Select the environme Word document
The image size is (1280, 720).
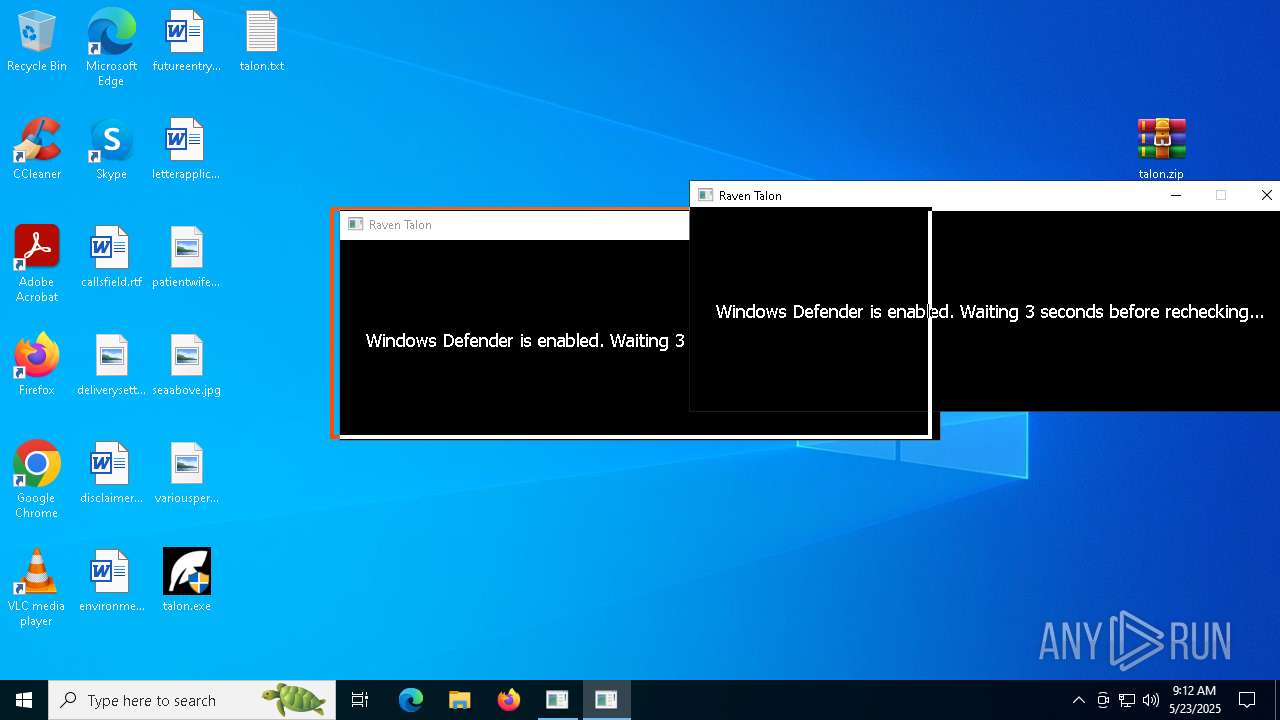click(111, 582)
